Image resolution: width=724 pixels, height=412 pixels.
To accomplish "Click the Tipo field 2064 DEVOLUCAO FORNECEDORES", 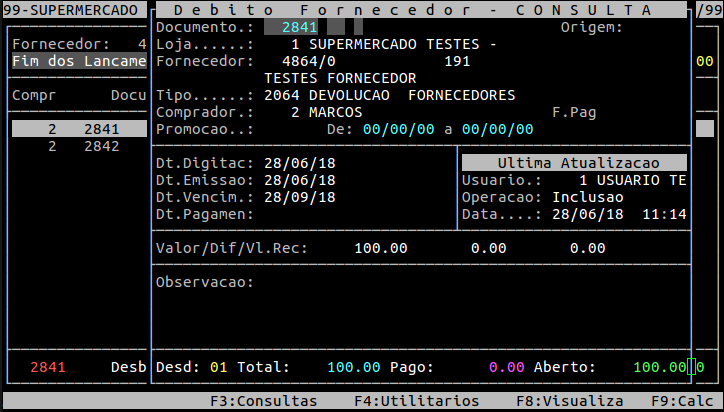I will click(x=389, y=95).
